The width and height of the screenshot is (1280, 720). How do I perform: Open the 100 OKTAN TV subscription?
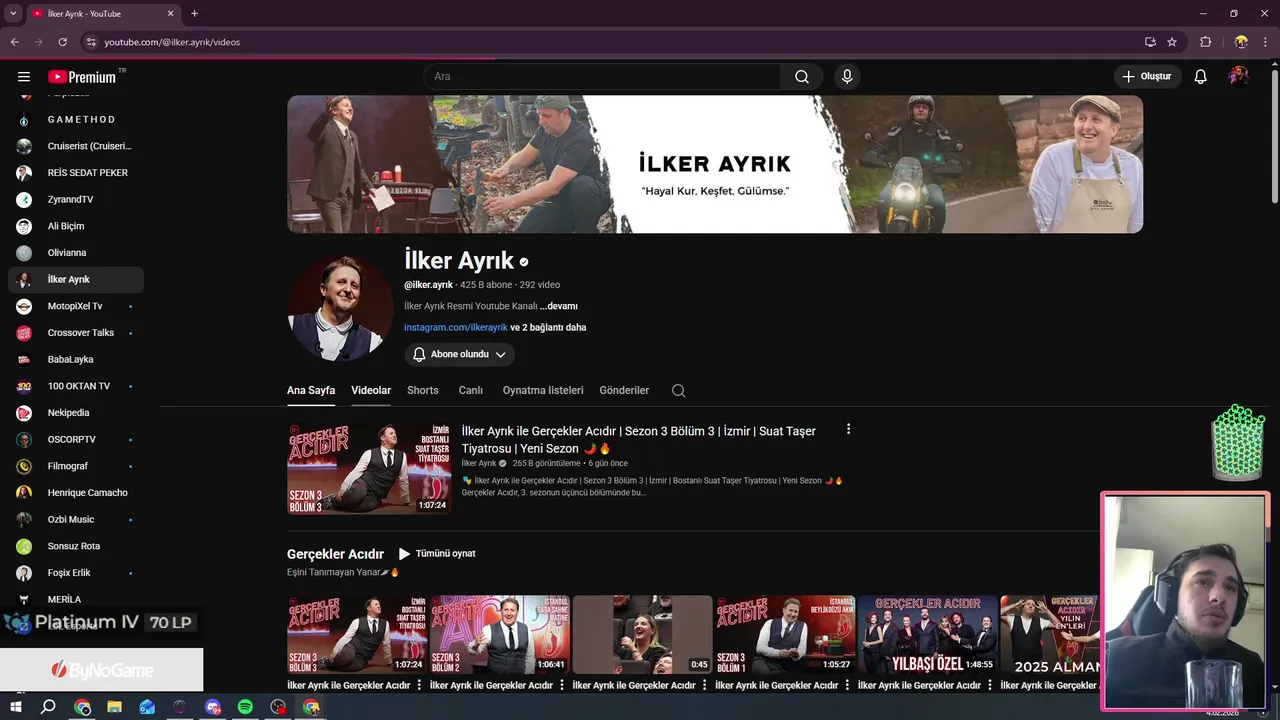76,386
